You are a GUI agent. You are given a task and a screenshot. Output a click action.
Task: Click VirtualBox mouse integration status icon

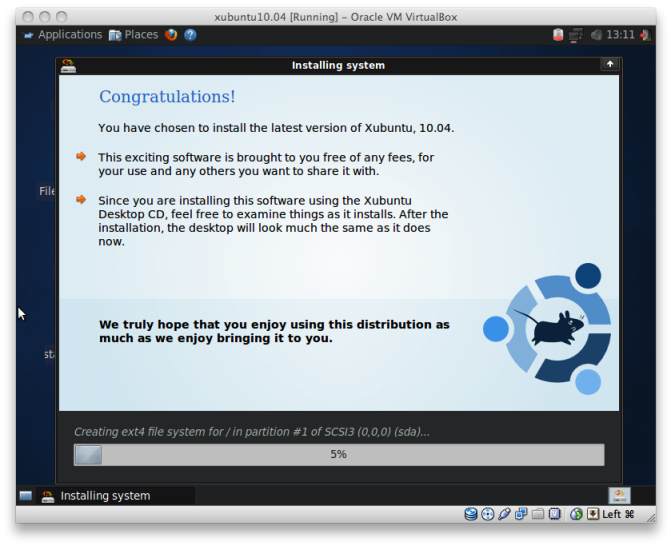pyautogui.click(x=576, y=514)
